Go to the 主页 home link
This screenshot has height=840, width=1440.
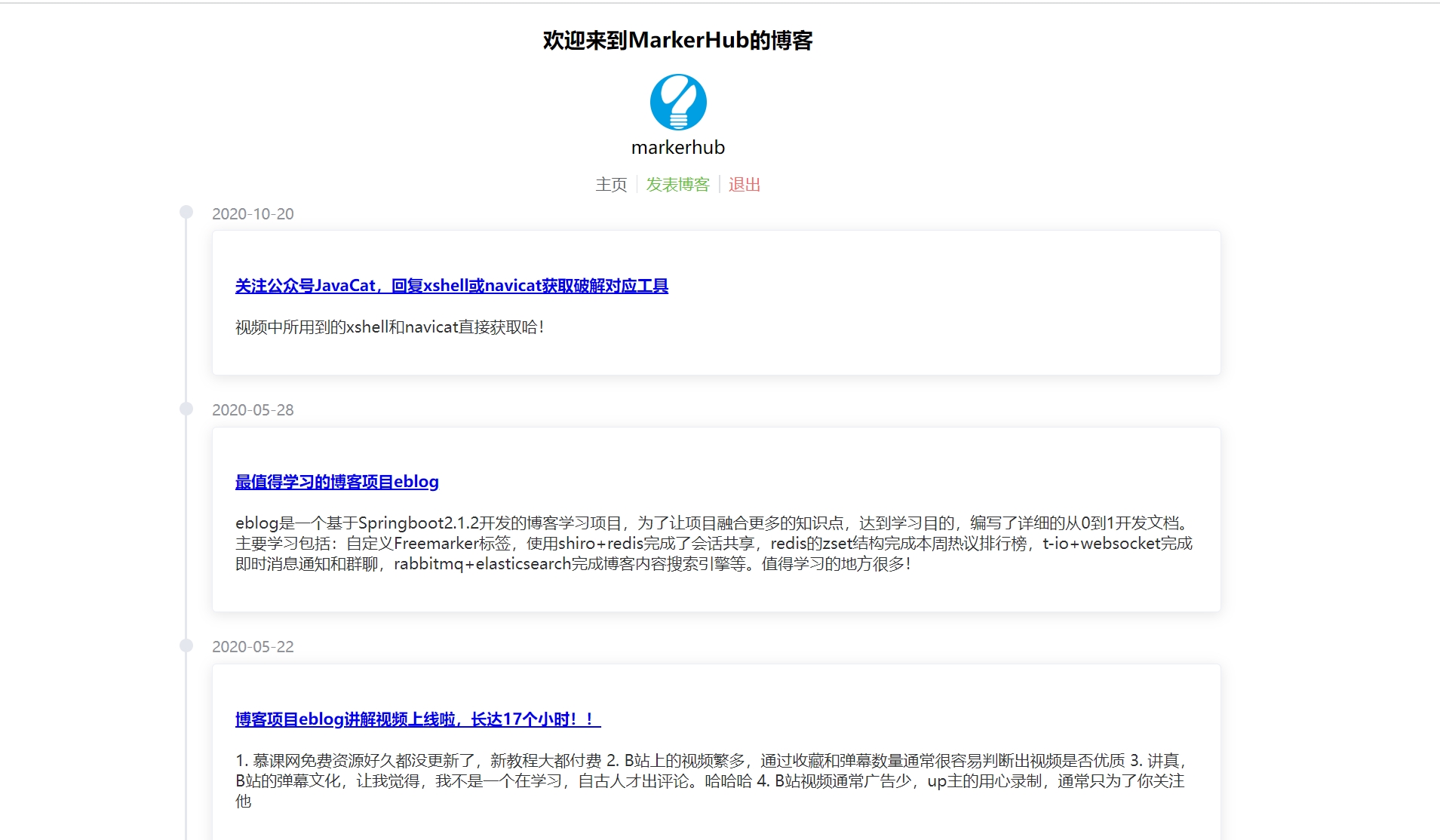coord(611,185)
